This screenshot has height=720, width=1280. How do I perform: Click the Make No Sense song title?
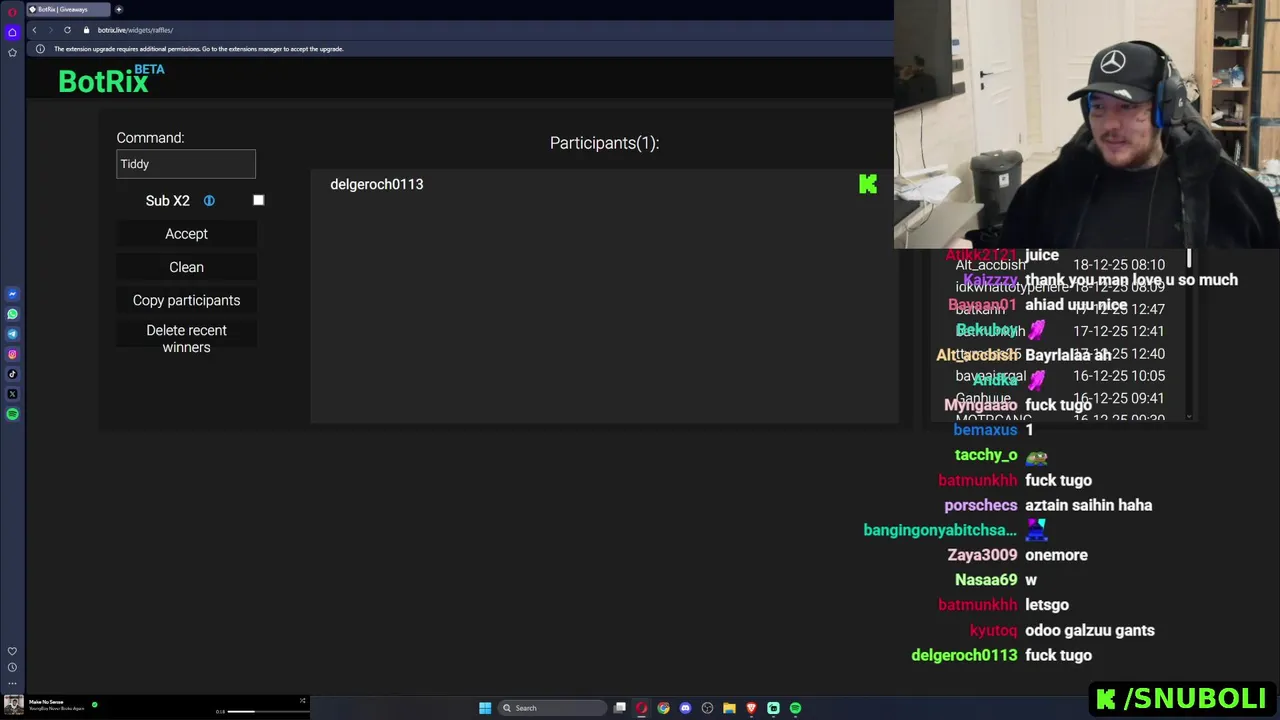(x=46, y=702)
